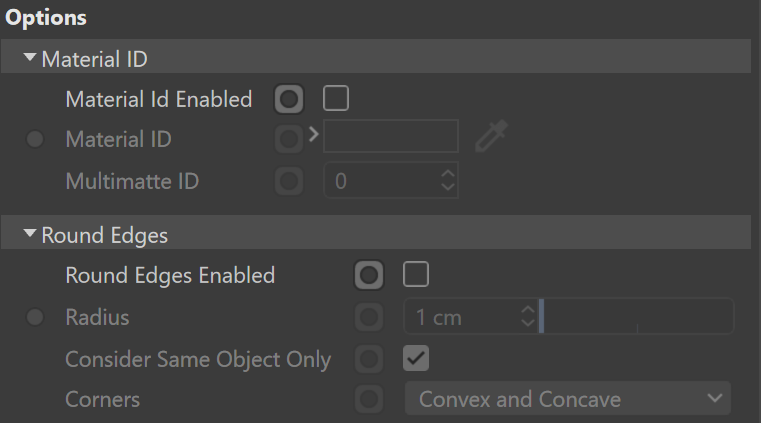Viewport: 761px width, 423px height.
Task: Click keyframe circle next to Material Id Enabled
Action: pos(289,99)
